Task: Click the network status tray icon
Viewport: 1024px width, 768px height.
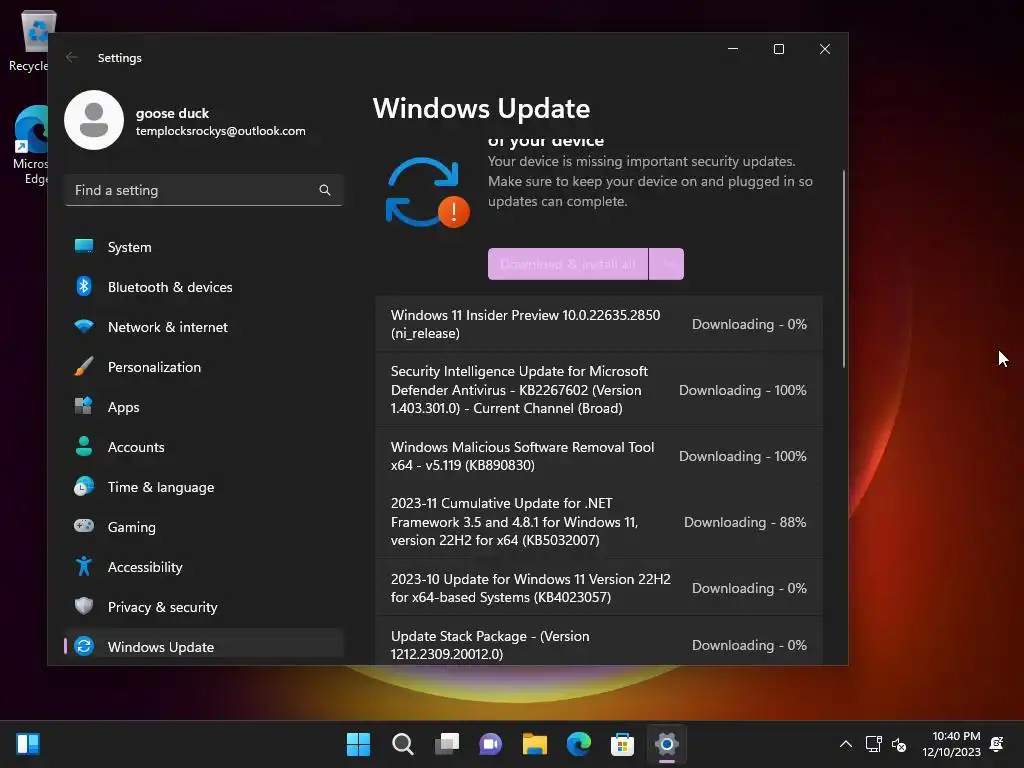Action: pyautogui.click(x=873, y=744)
